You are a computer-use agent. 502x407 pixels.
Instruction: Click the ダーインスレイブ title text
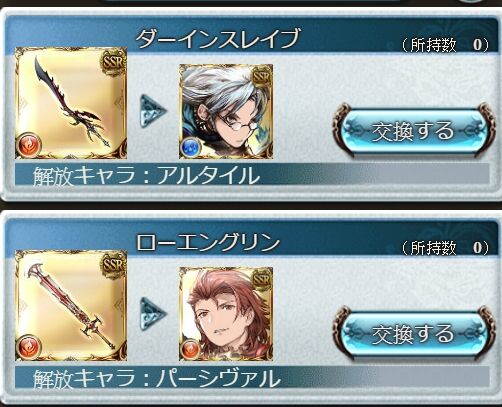pyautogui.click(x=218, y=38)
